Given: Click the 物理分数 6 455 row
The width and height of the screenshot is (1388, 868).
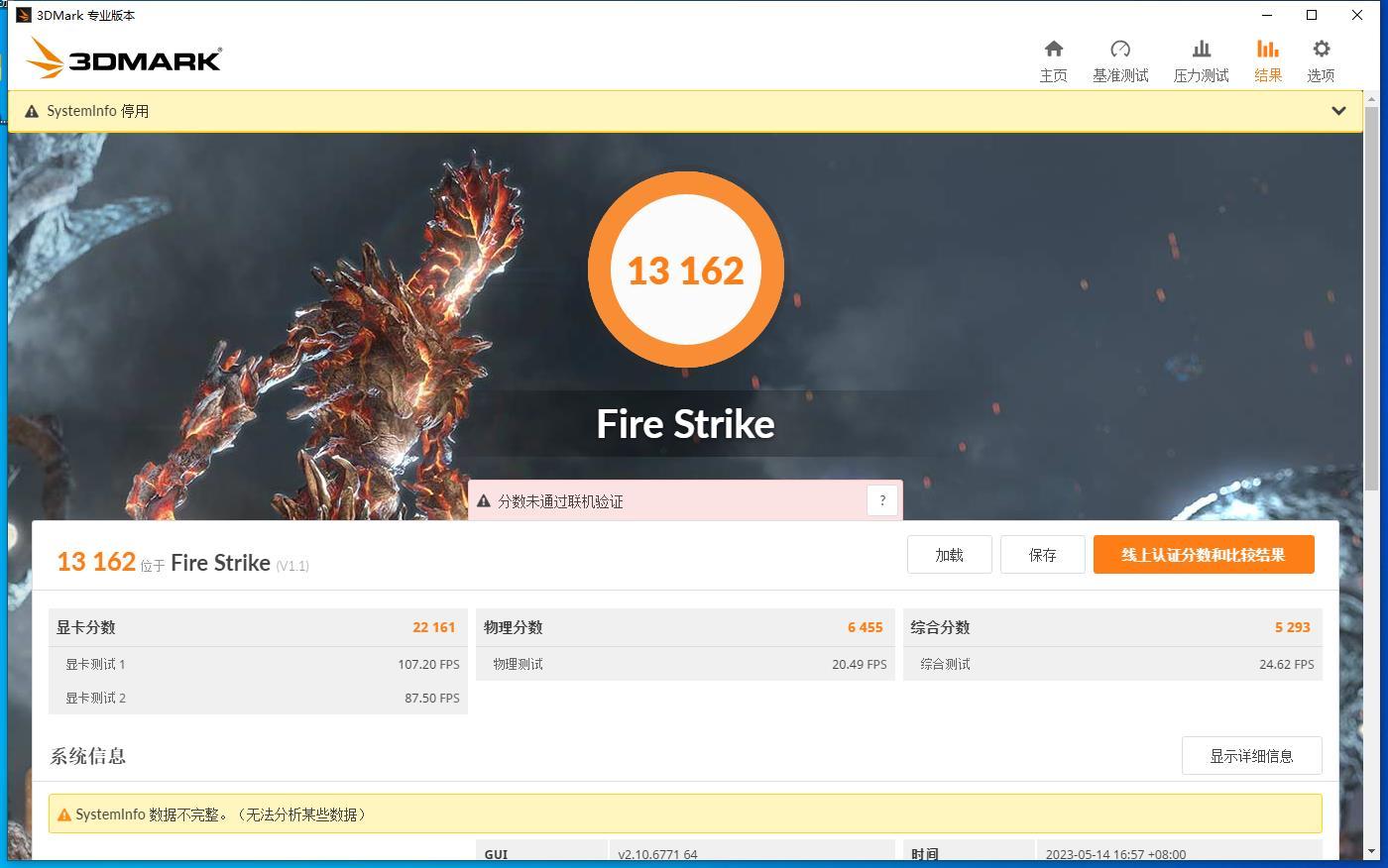Looking at the screenshot, I should coord(685,627).
